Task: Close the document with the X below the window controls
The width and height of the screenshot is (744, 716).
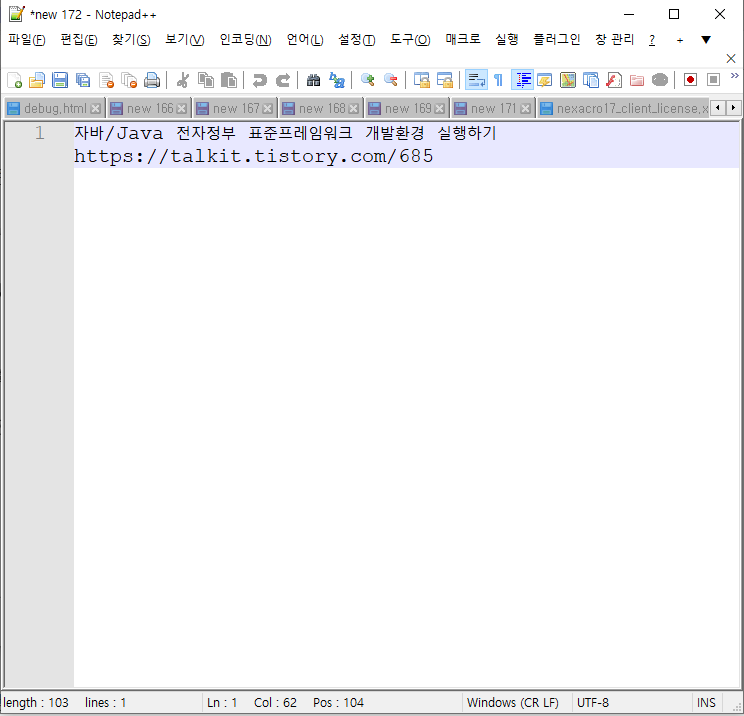Action: 731,58
